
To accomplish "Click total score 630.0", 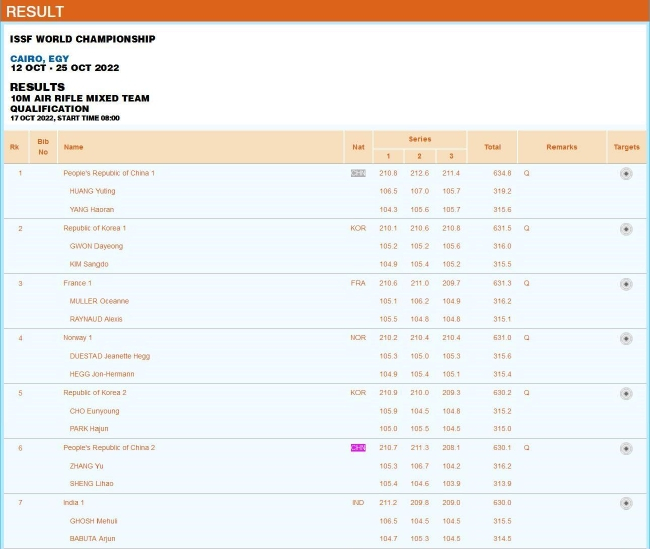I will (502, 503).
